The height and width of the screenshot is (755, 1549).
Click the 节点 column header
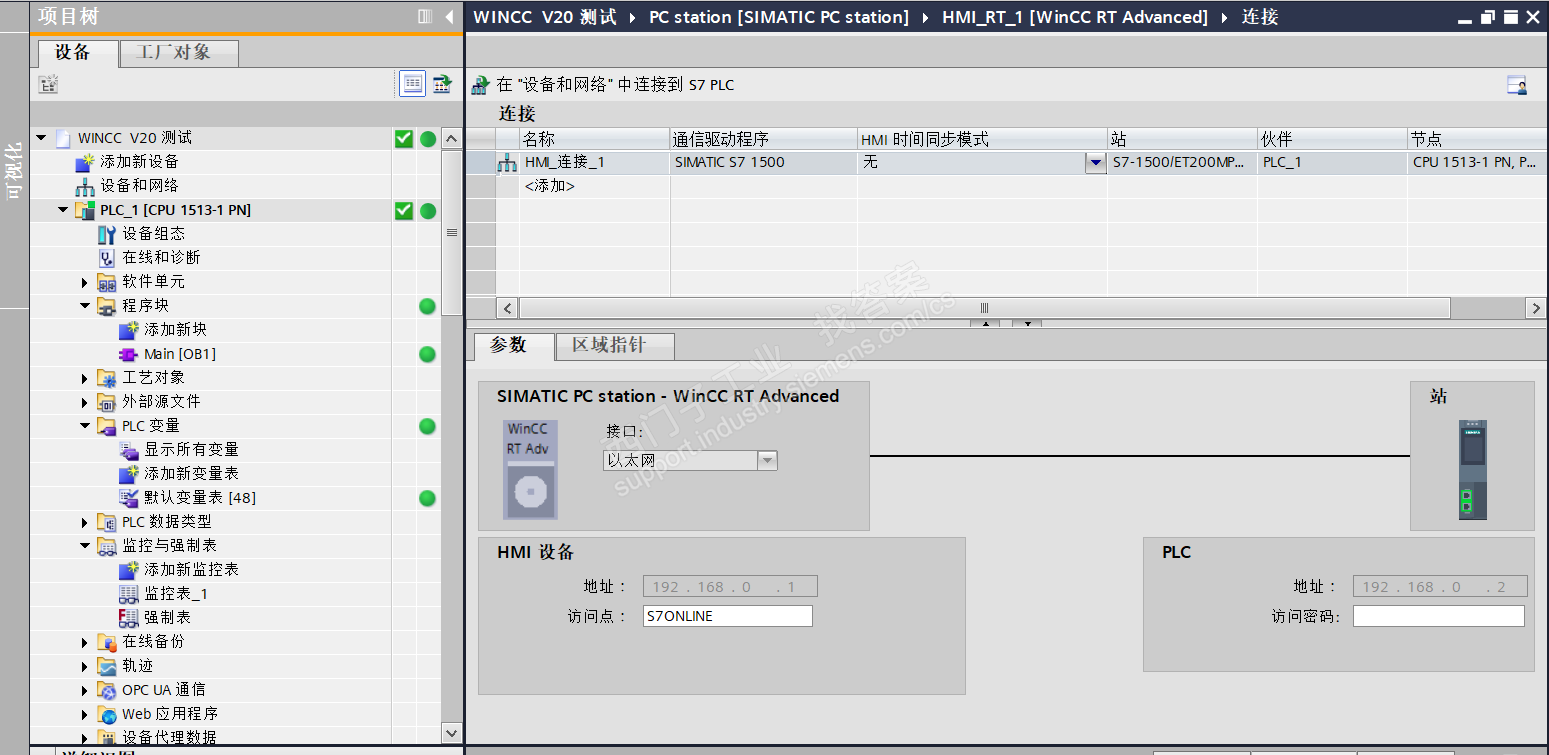pyautogui.click(x=1477, y=139)
